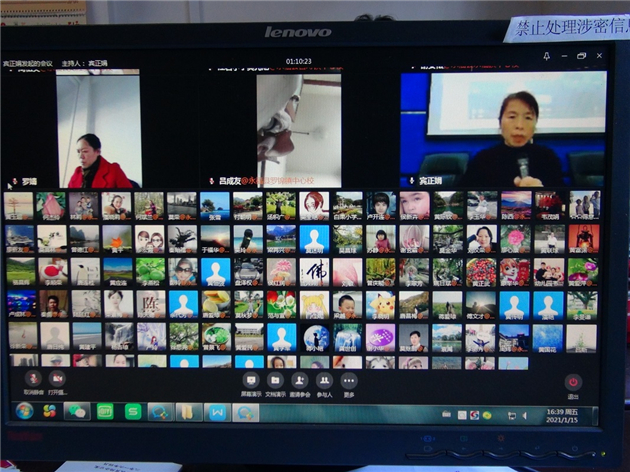Click the notification bell icon
630x472 pixels.
coord(546,56)
